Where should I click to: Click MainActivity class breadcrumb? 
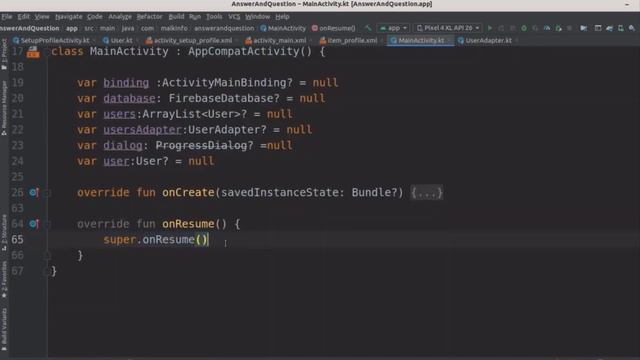click(x=283, y=28)
